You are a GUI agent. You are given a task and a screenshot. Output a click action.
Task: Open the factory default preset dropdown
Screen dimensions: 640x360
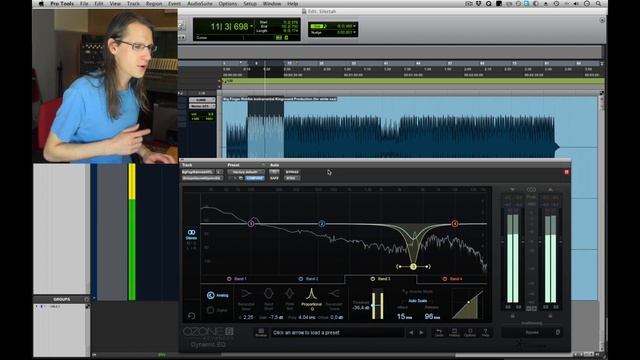(246, 172)
